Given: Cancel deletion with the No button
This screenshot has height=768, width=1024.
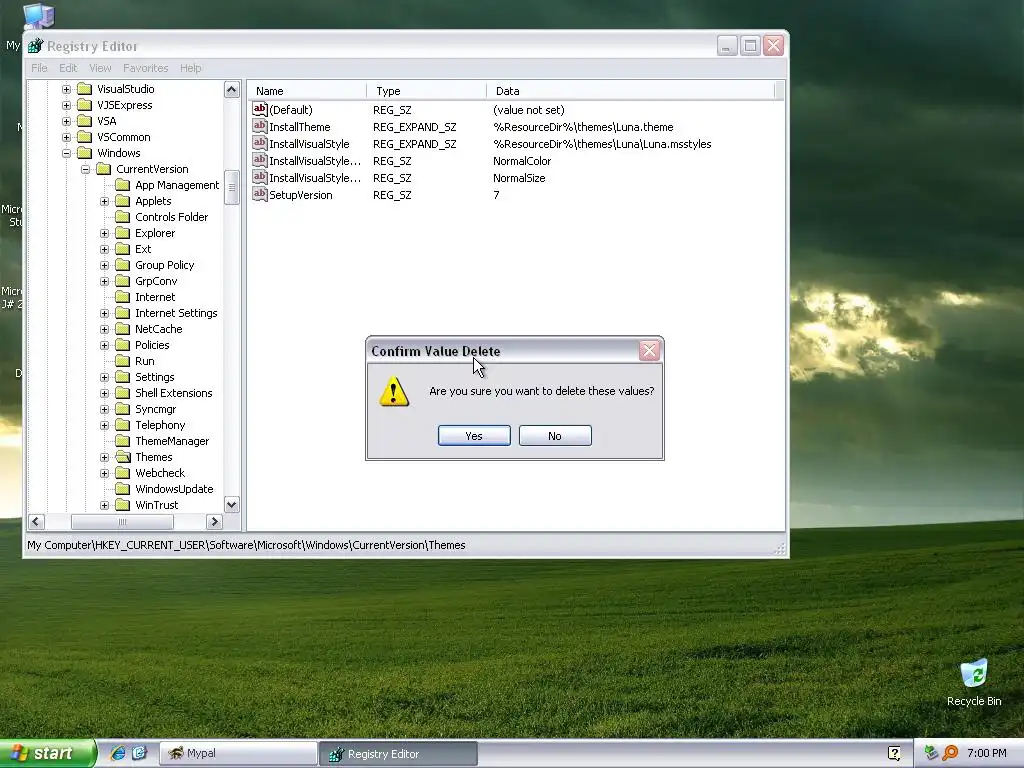Looking at the screenshot, I should (555, 436).
